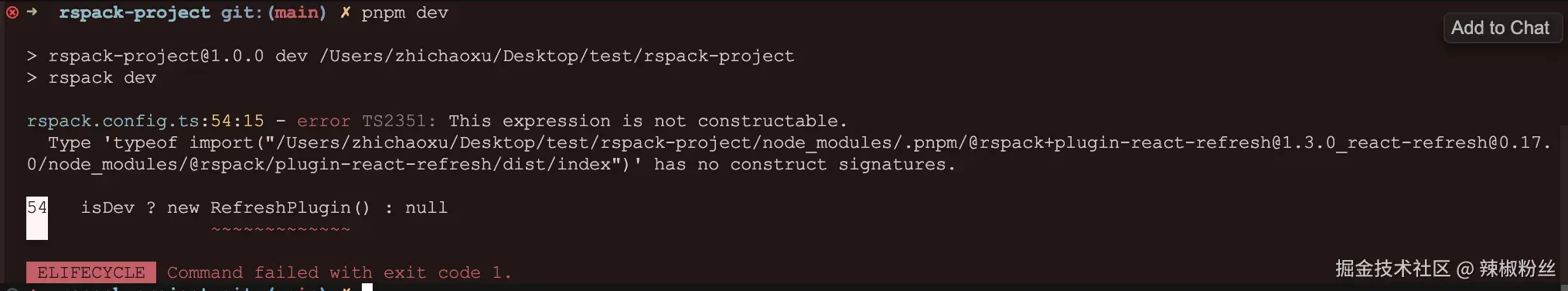The height and width of the screenshot is (291, 1568).
Task: Open the /Users/zhichaoxu/Desktop/test/rspack-project path after dev
Action: pyautogui.click(x=557, y=56)
